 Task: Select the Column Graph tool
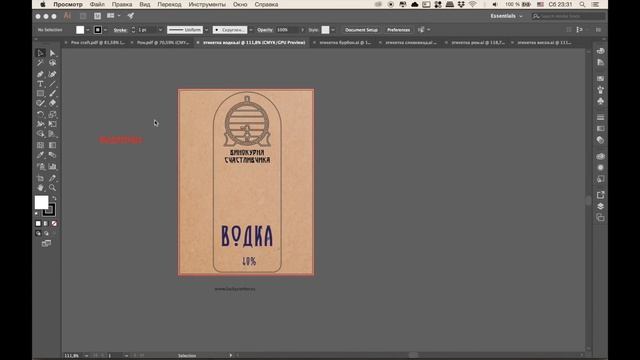click(52, 167)
